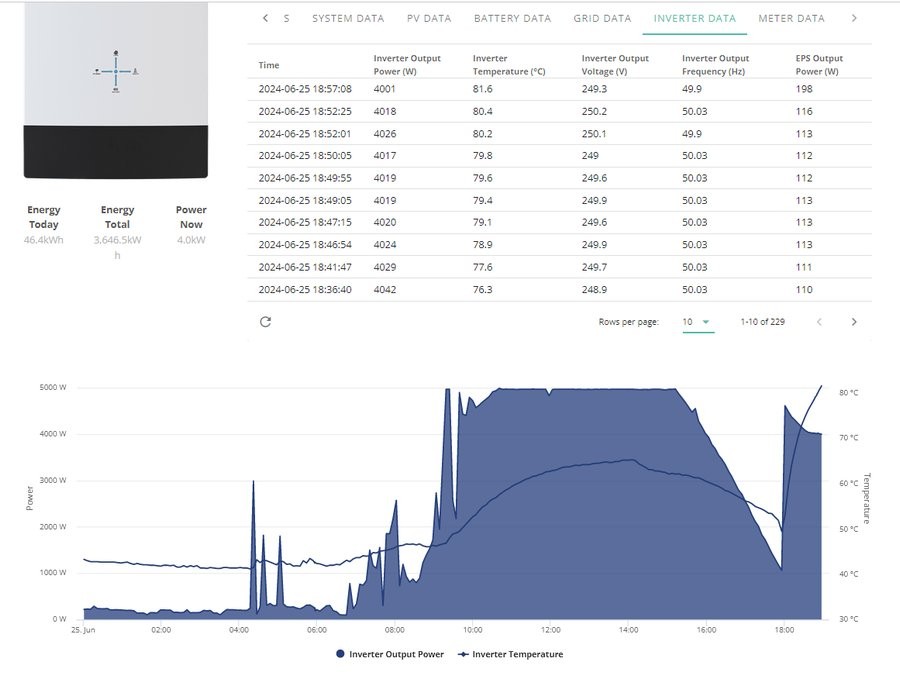The width and height of the screenshot is (900, 676).
Task: Select the INVERTER DATA tab
Action: (695, 18)
